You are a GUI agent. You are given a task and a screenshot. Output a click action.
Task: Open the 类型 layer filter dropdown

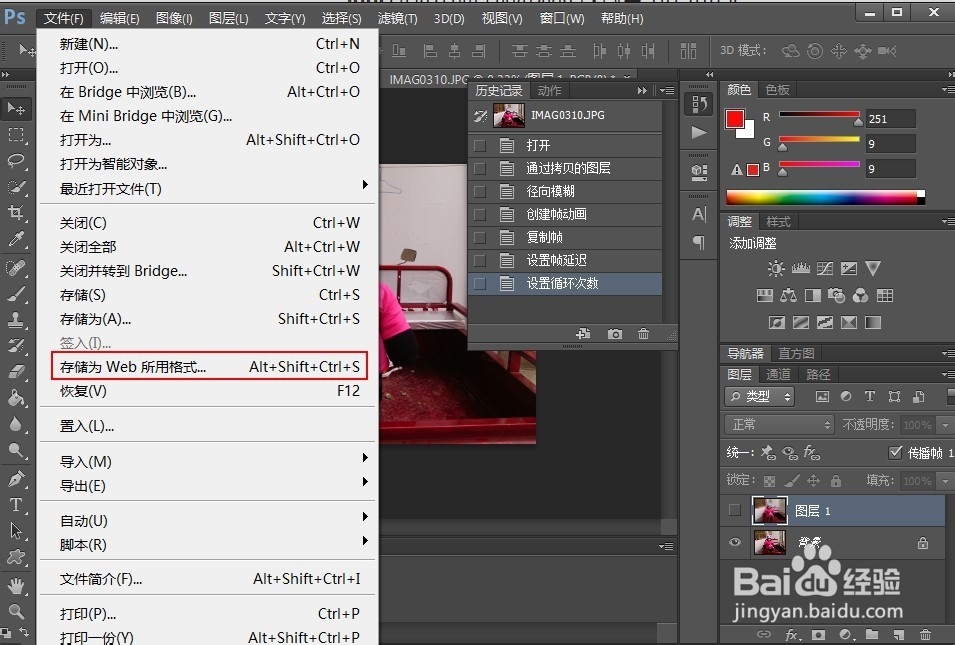(x=758, y=396)
